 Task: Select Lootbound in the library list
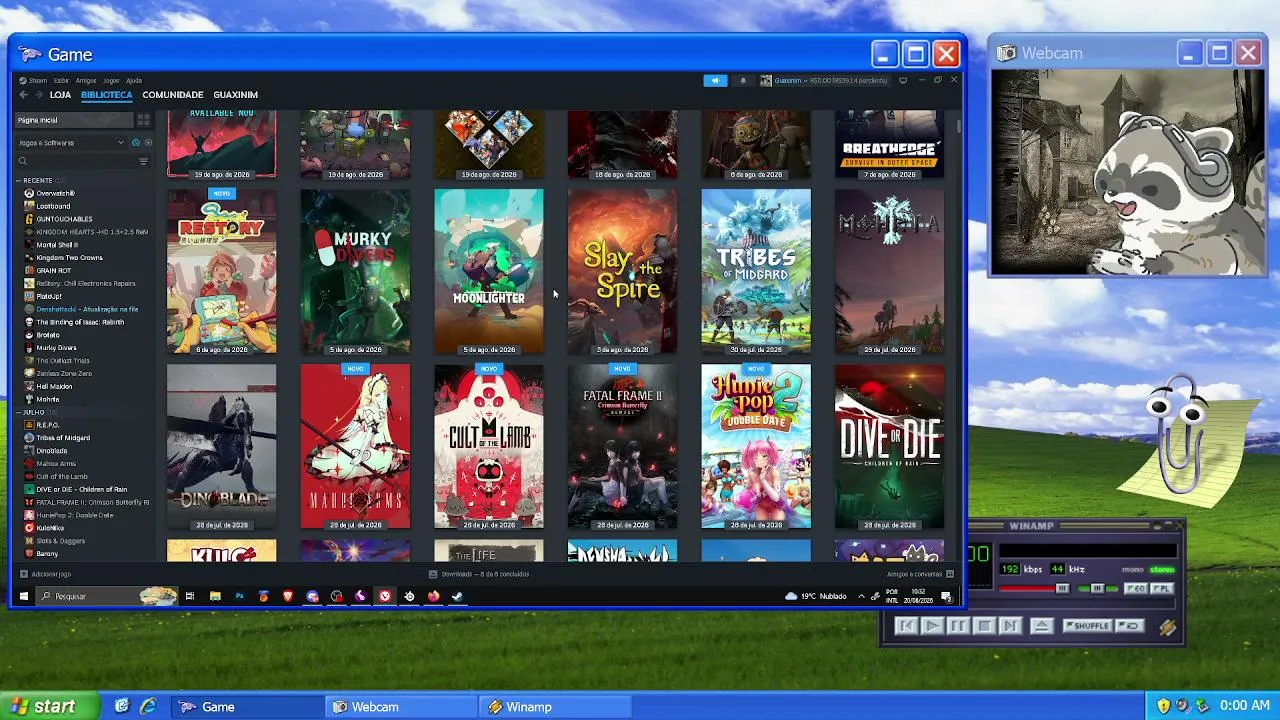[x=54, y=206]
